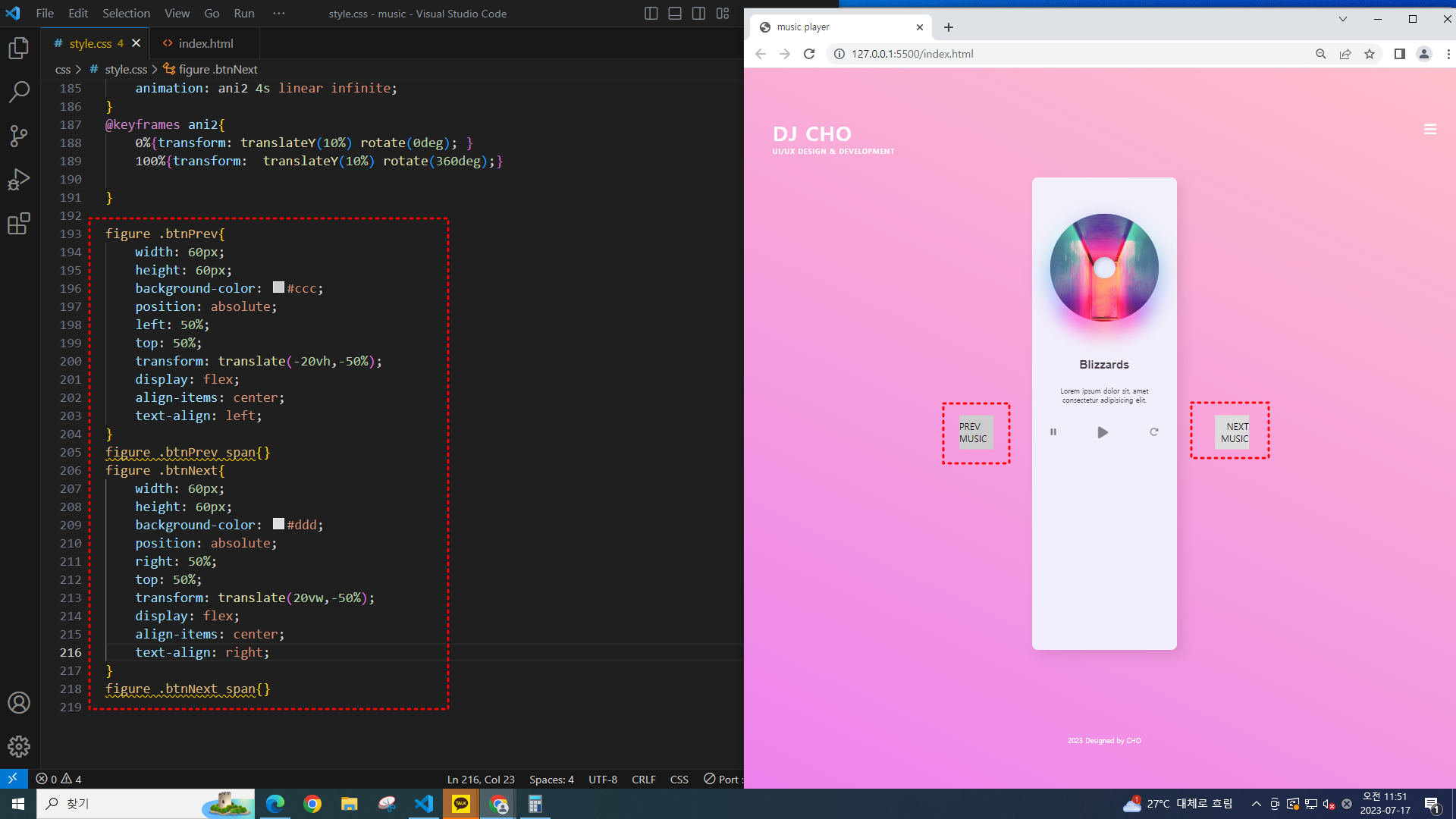Click the PREV MUSIC button
The image size is (1456, 819).
pyautogui.click(x=975, y=432)
